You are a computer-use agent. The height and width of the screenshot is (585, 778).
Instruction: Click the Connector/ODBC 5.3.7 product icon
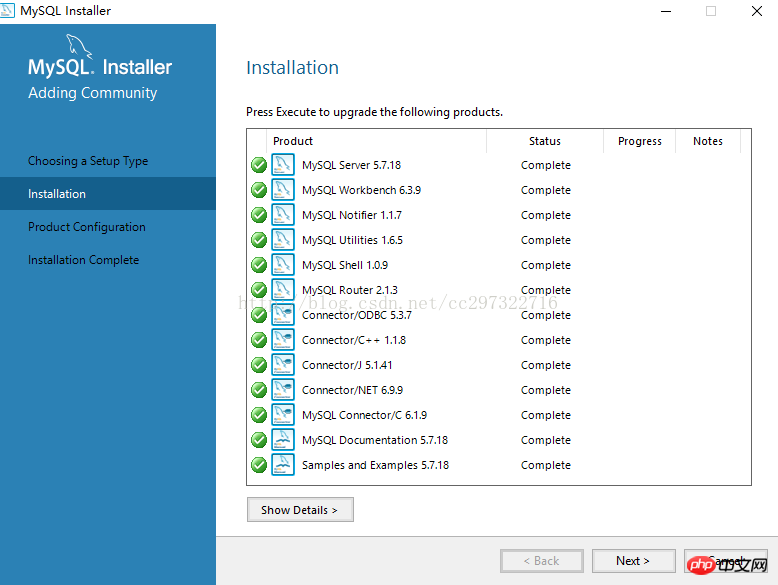283,315
